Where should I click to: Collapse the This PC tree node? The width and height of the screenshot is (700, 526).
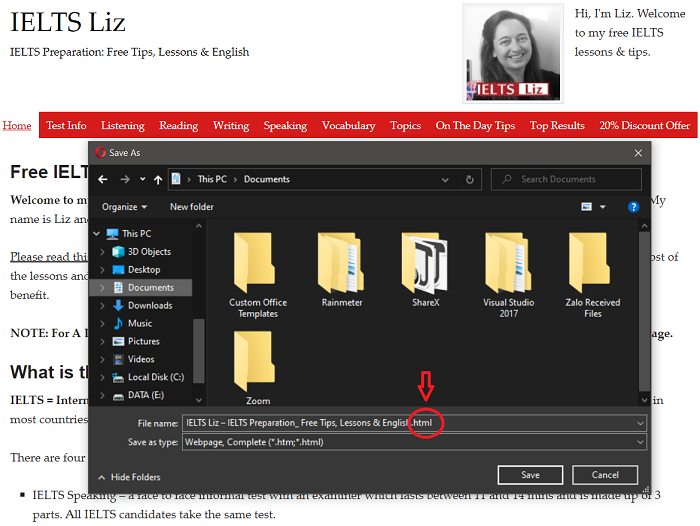(x=96, y=234)
